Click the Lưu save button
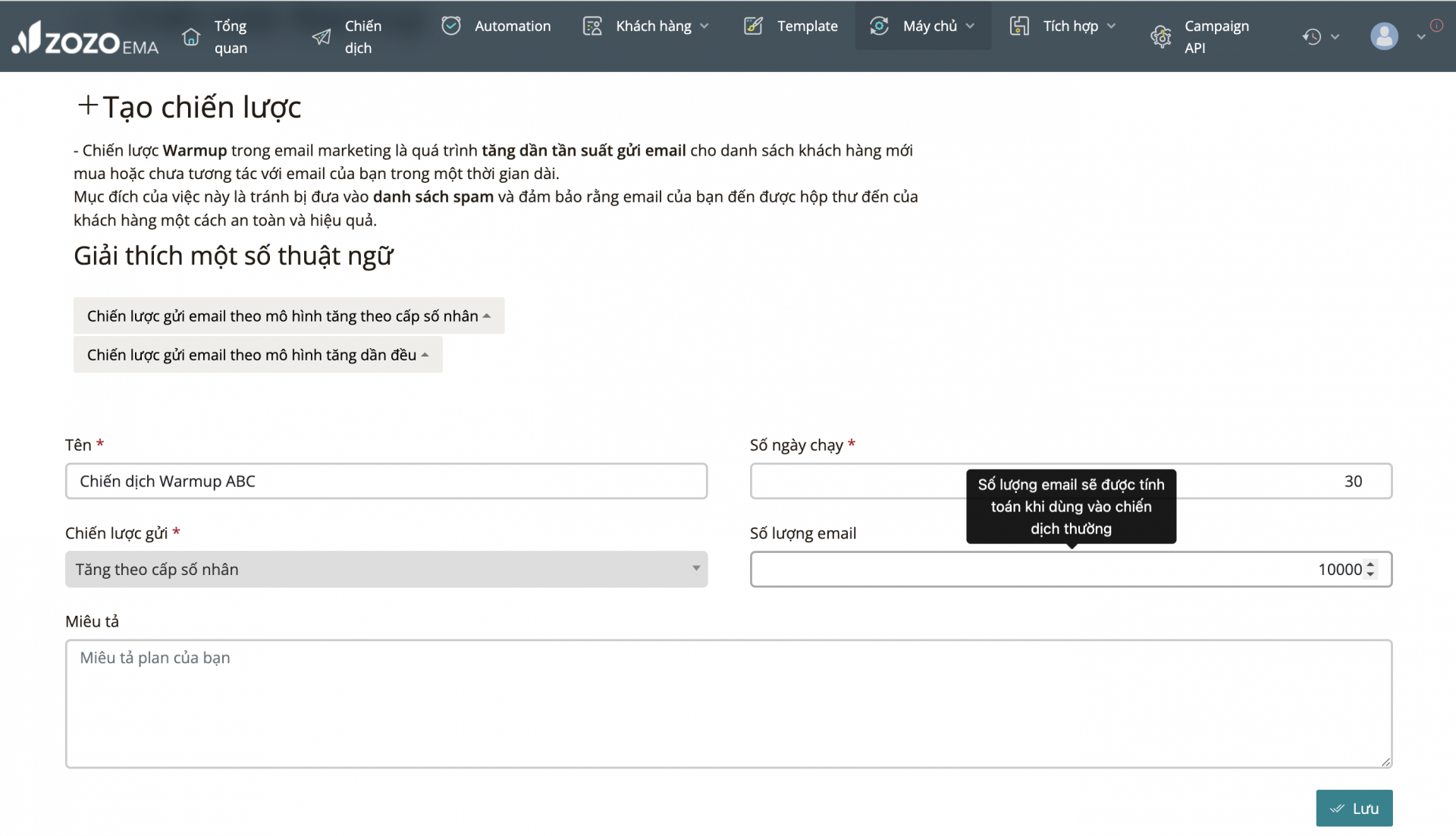This screenshot has width=1456, height=836. click(x=1354, y=808)
